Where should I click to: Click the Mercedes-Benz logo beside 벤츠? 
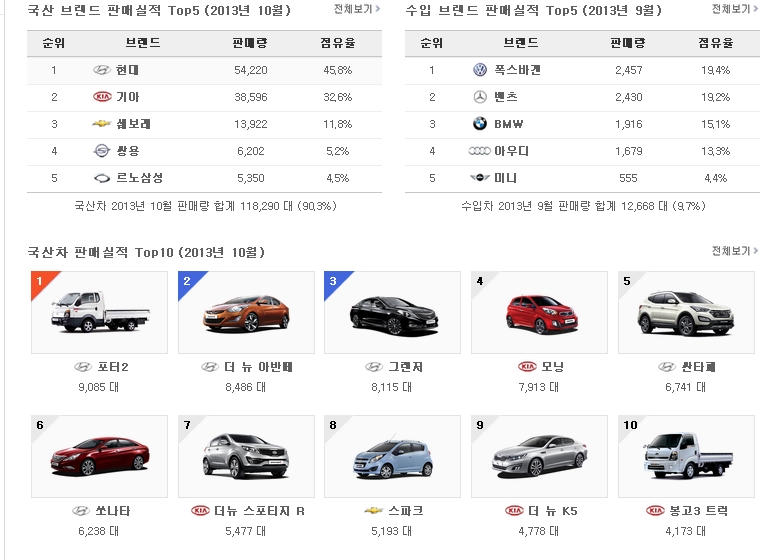pyautogui.click(x=479, y=97)
